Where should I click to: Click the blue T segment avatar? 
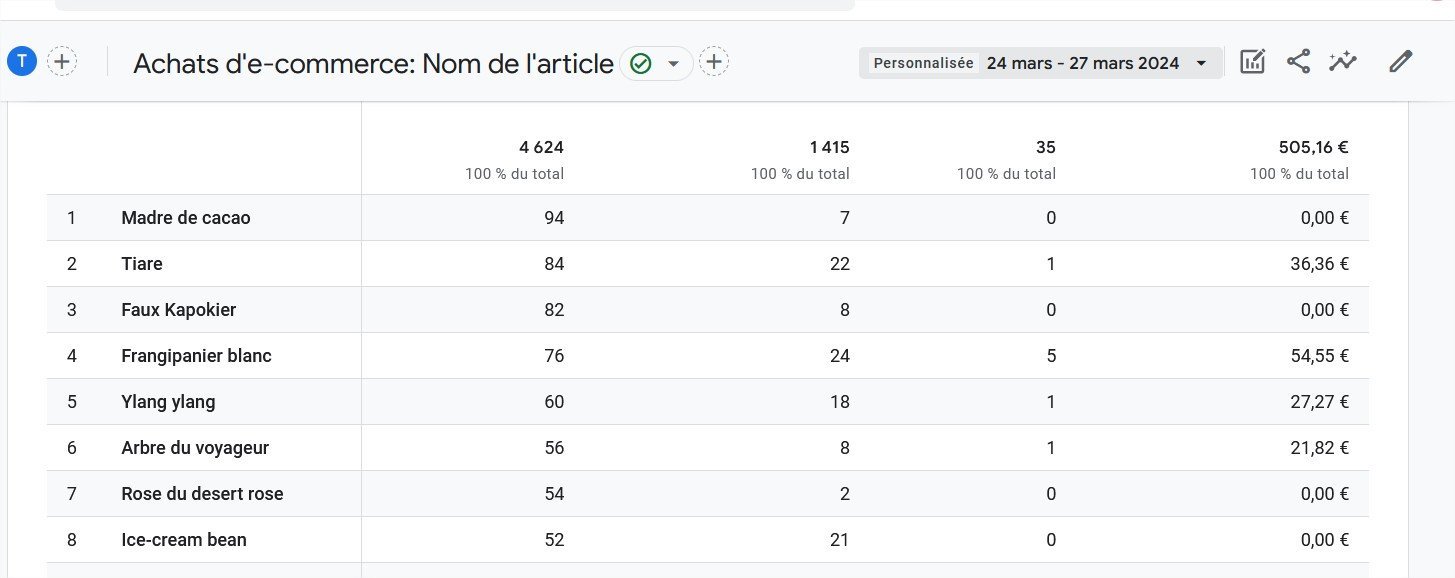click(x=22, y=62)
